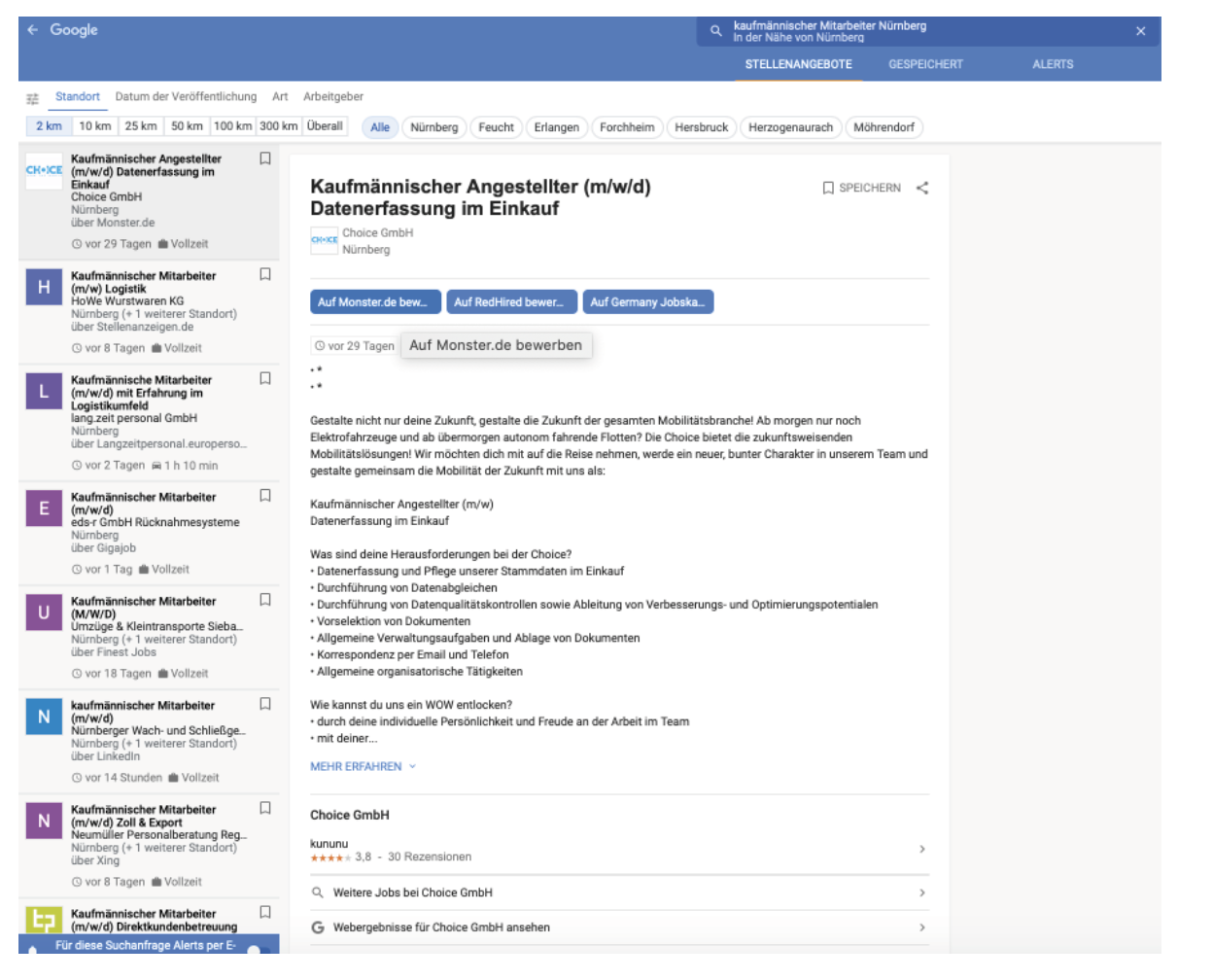Clear the search with the X icon

(1141, 31)
